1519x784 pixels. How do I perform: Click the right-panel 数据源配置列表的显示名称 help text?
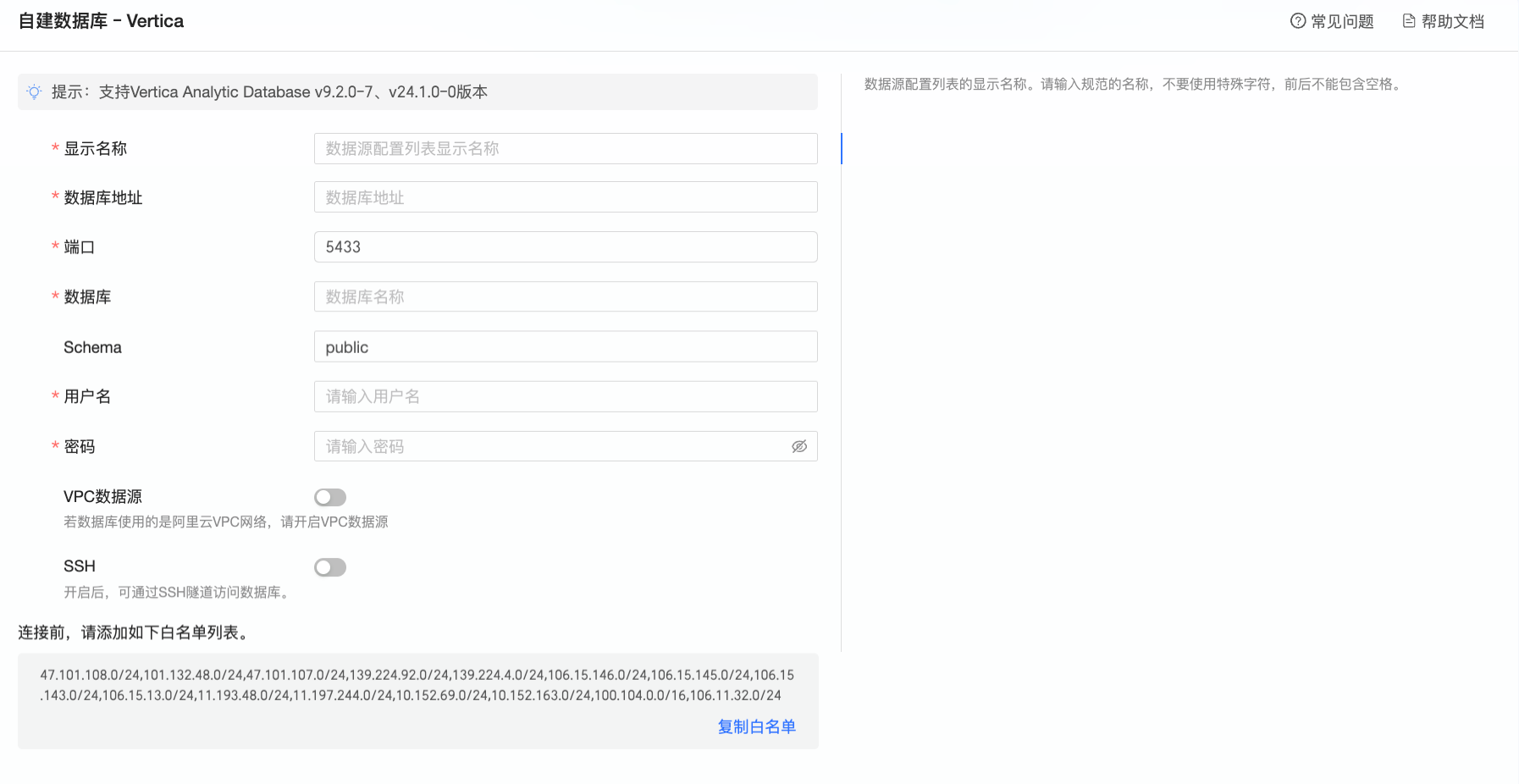pos(1135,84)
